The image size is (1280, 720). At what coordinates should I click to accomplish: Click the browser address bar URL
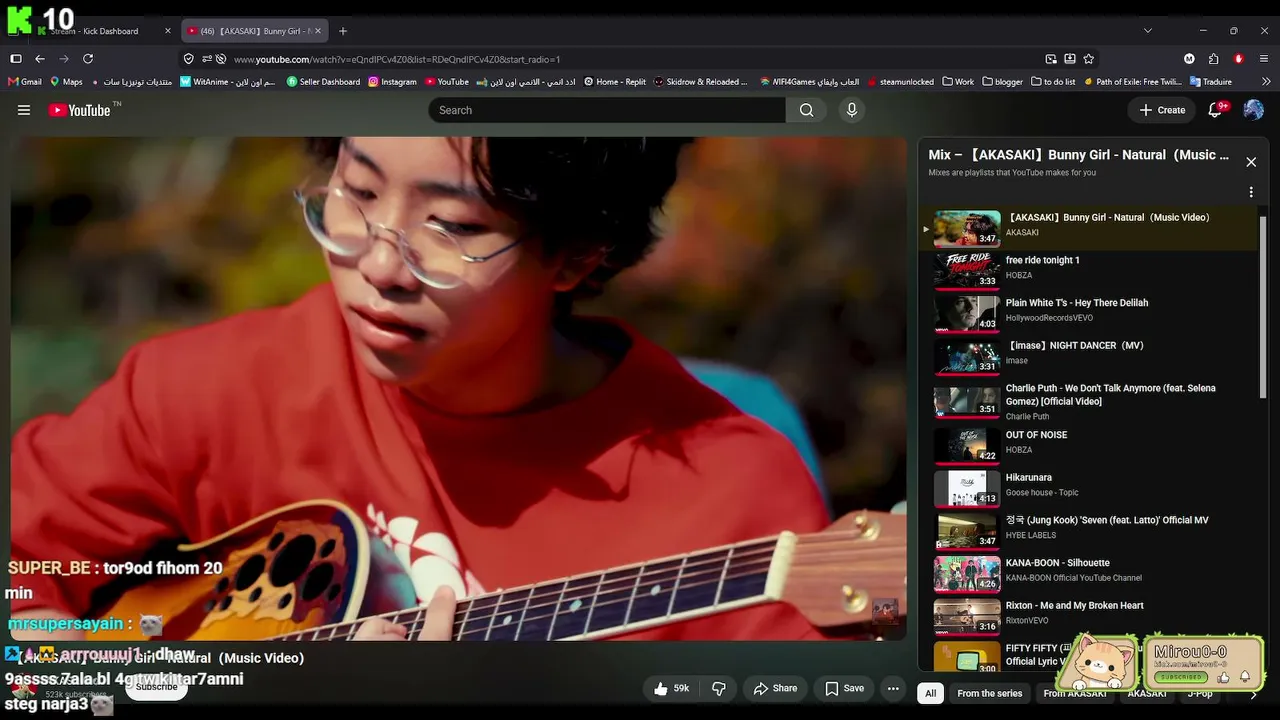click(x=397, y=59)
